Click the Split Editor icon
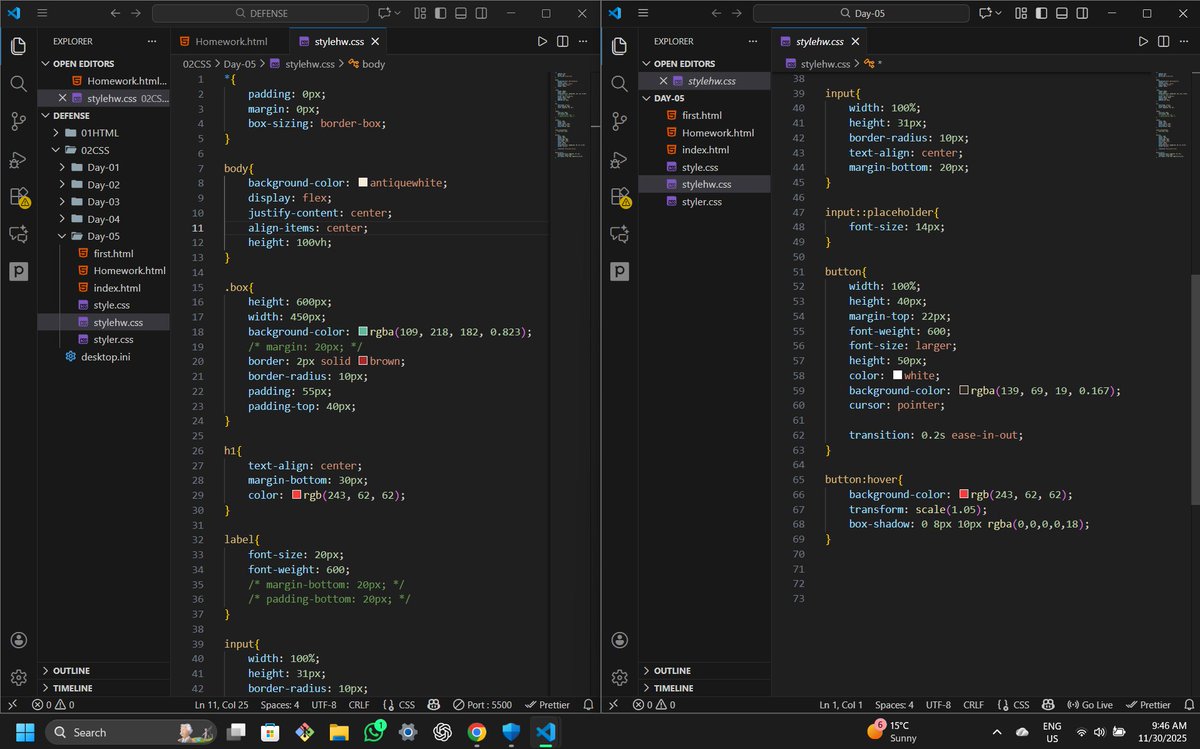The image size is (1200, 749). tap(562, 41)
